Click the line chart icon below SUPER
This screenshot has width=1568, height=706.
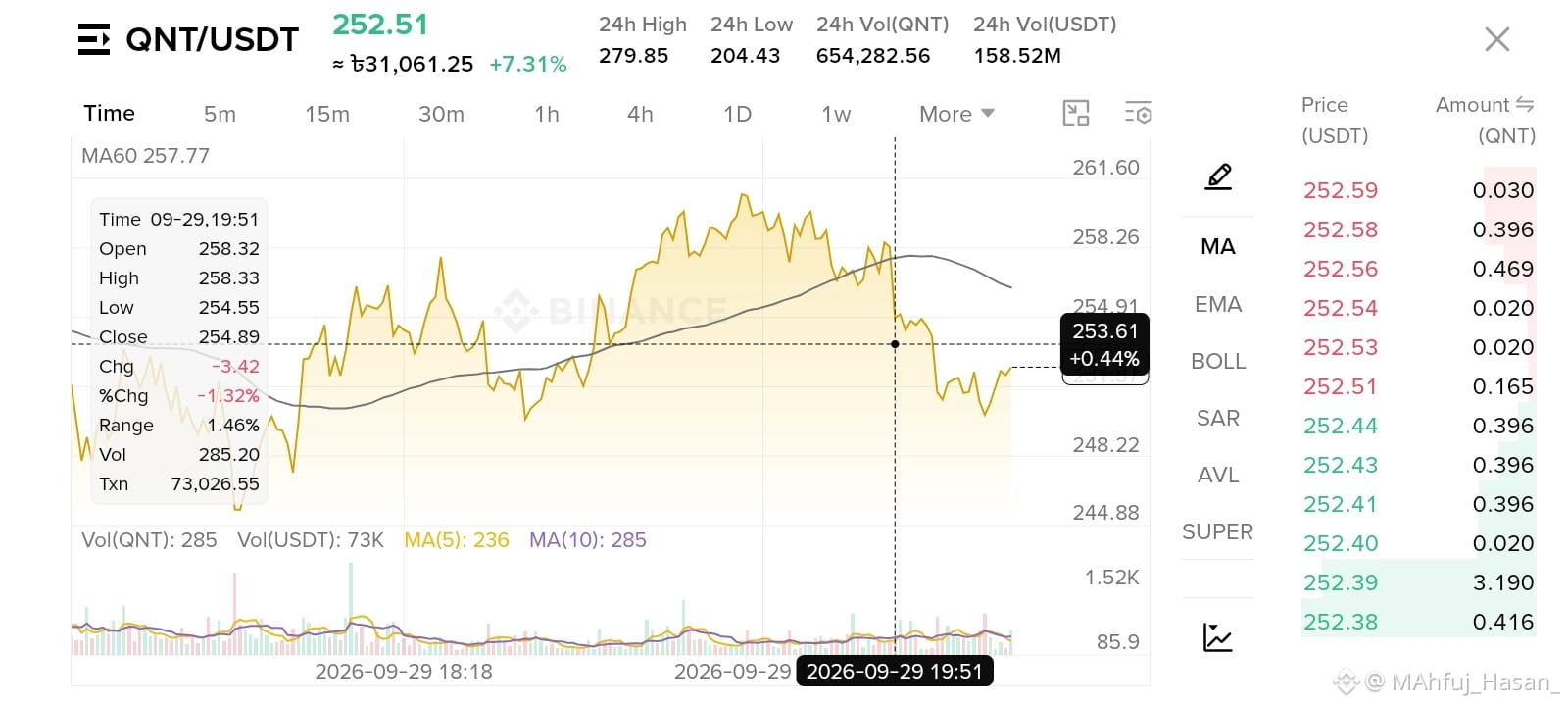tap(1217, 637)
